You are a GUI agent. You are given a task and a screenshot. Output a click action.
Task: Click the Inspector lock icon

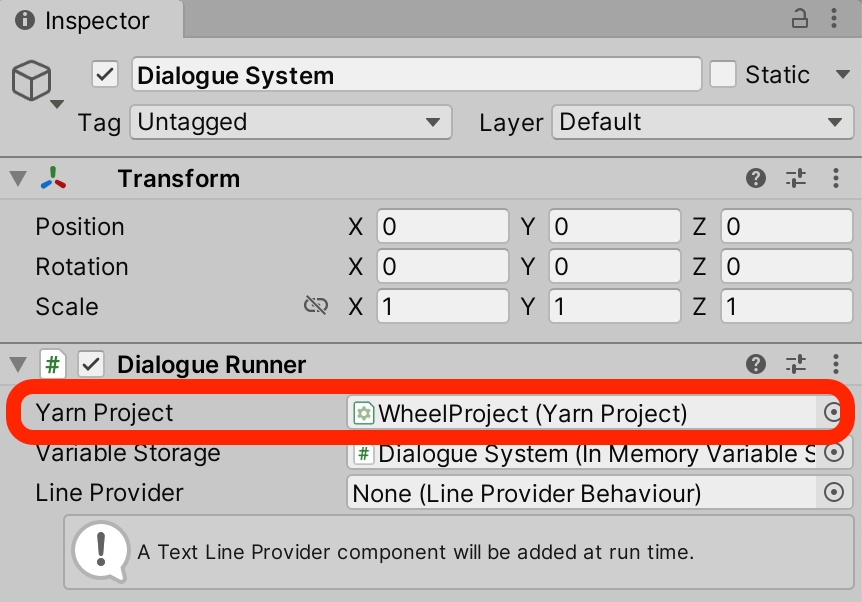coord(799,19)
